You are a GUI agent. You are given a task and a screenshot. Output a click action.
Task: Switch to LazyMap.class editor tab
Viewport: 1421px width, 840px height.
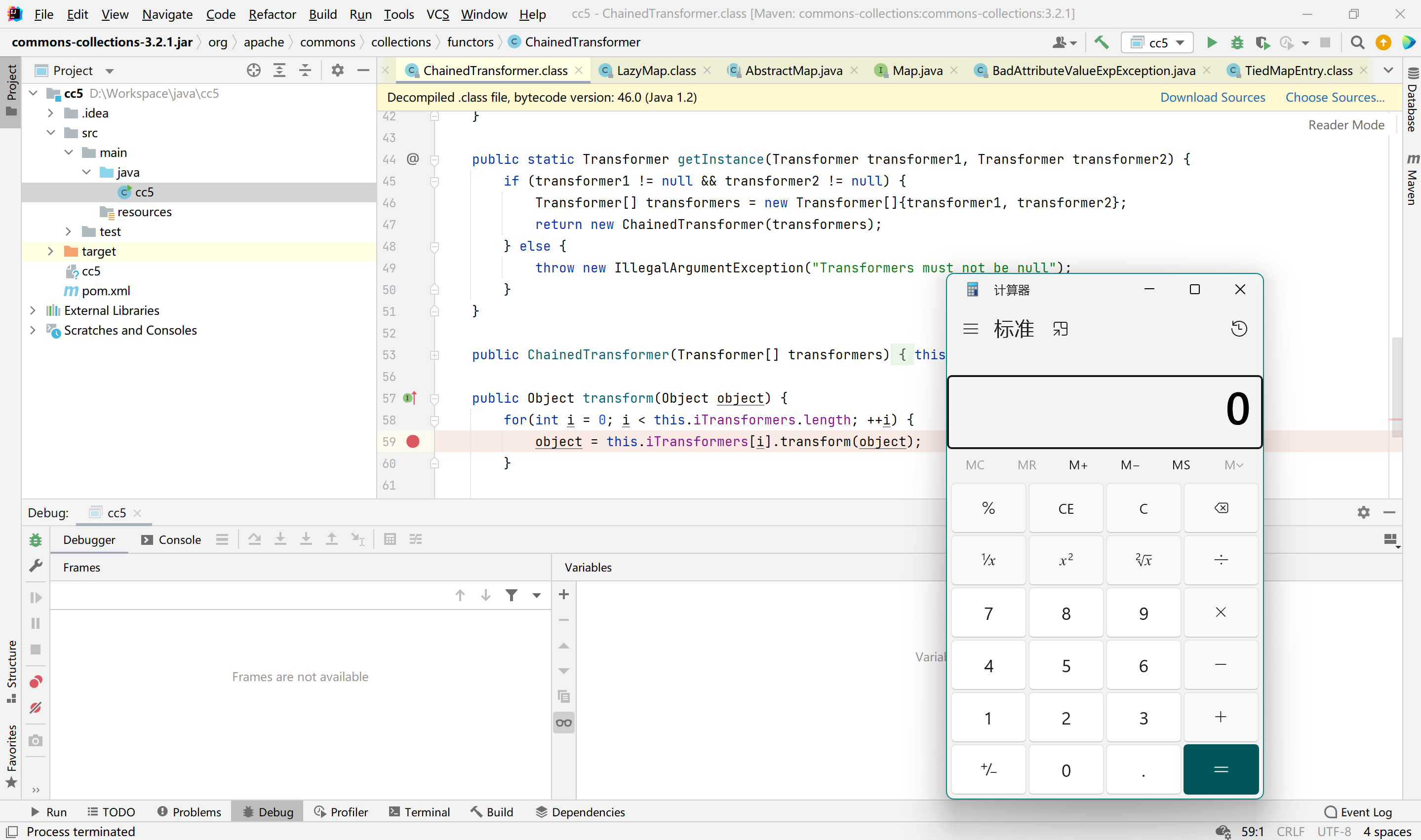pos(656,71)
